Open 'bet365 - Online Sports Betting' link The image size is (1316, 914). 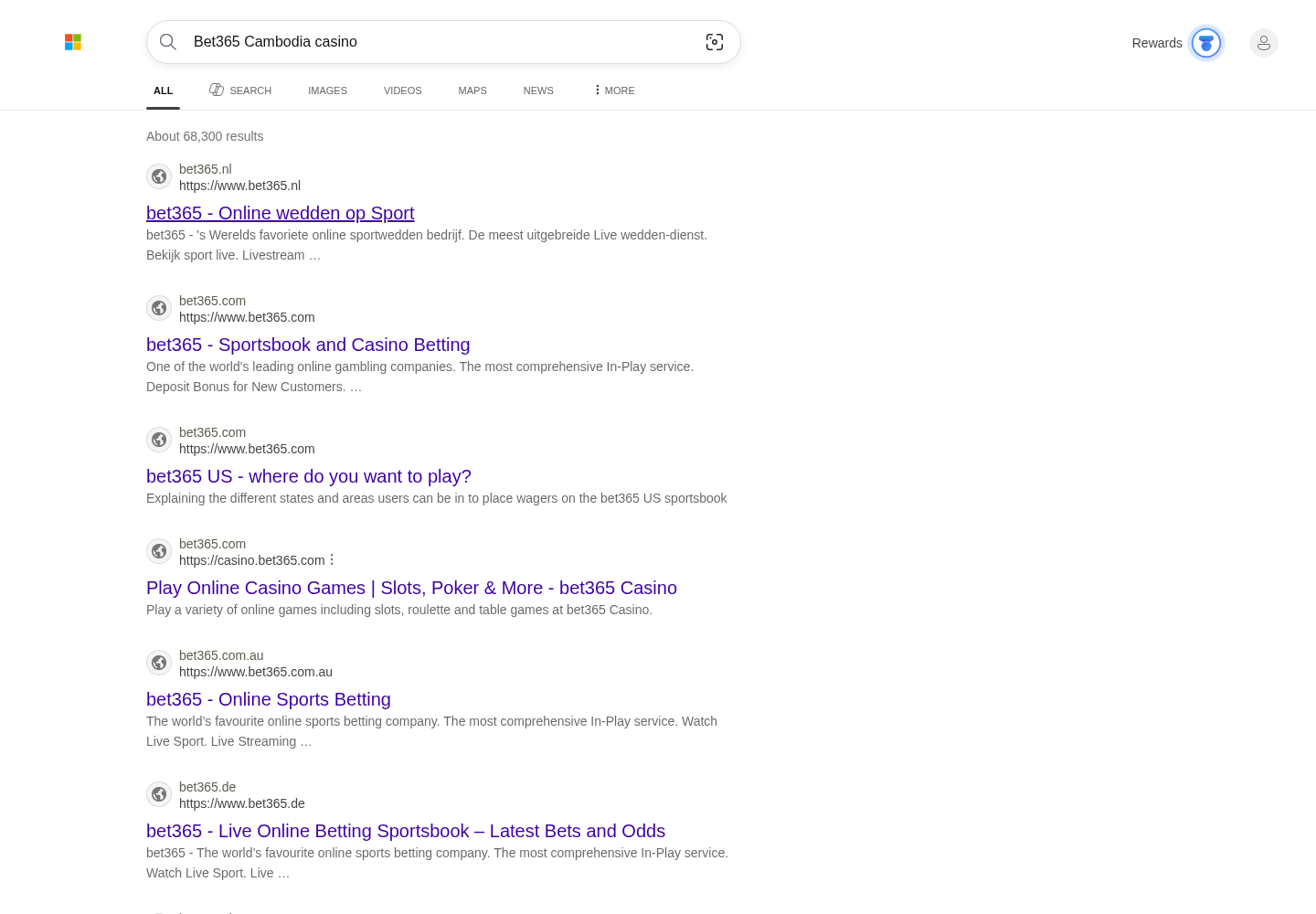point(269,699)
